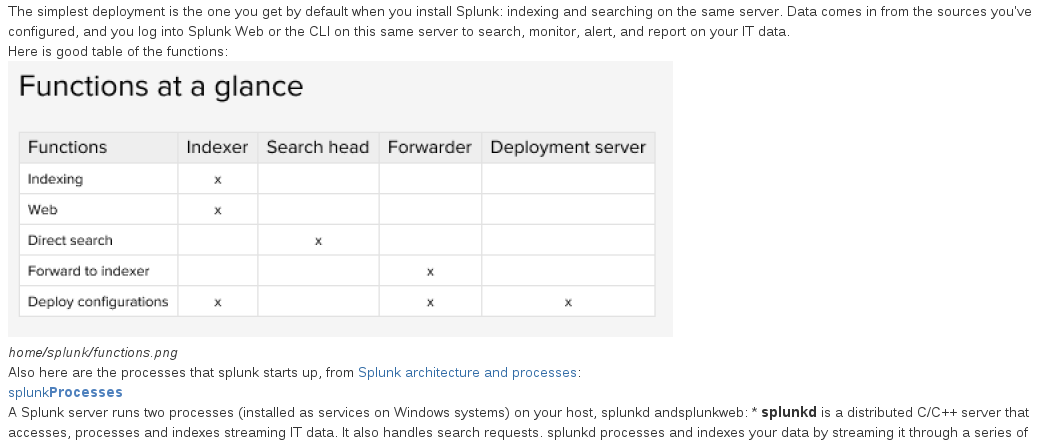Click 'Here is good table of the functions:' line
This screenshot has height=444, width=1055.
[x=118, y=52]
